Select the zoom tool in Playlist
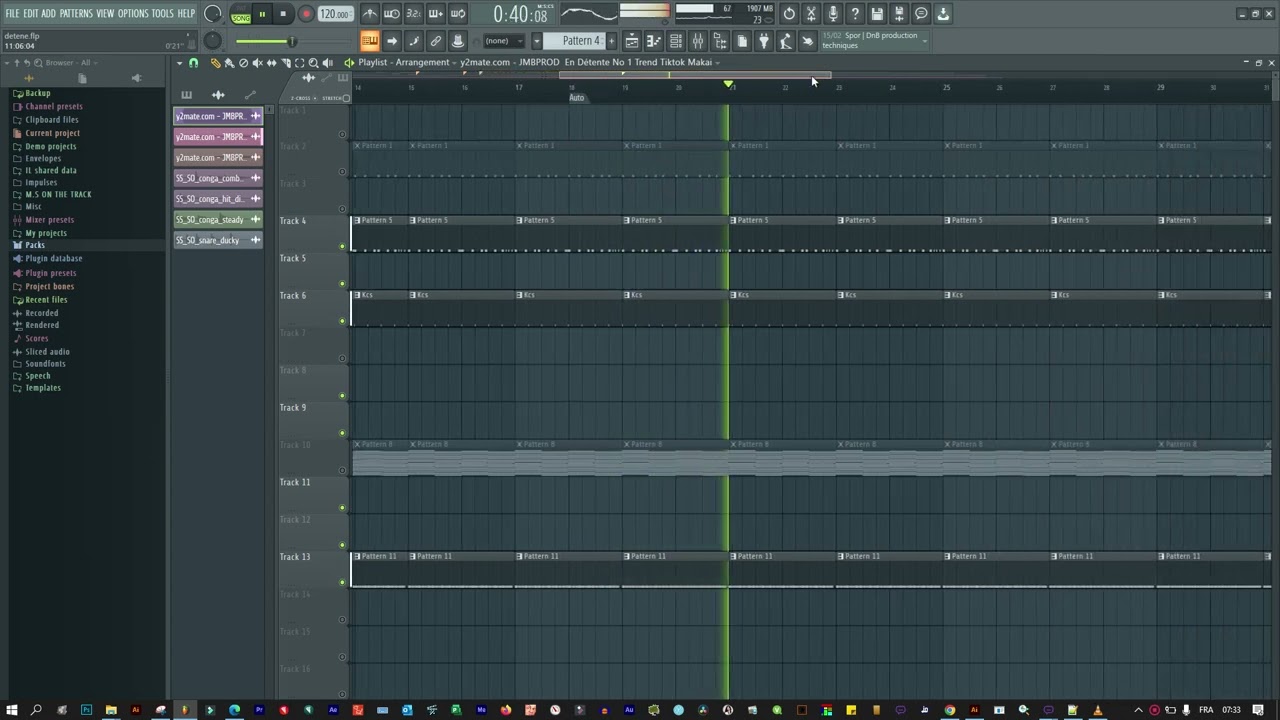 coord(313,63)
